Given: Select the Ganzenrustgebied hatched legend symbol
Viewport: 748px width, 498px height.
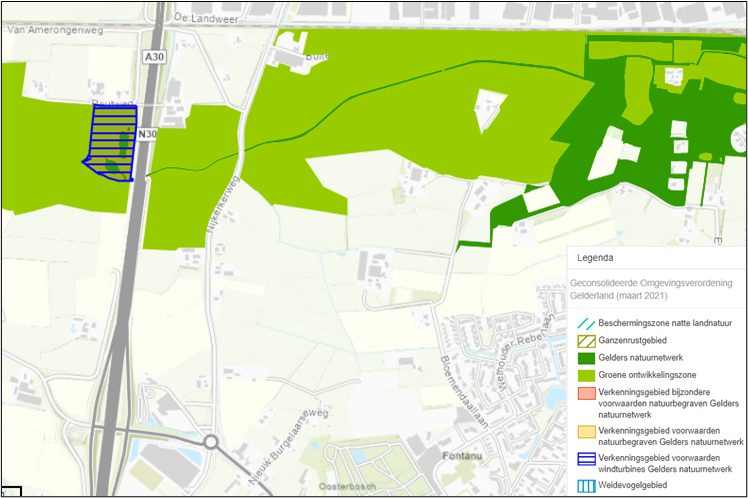Looking at the screenshot, I should [584, 343].
